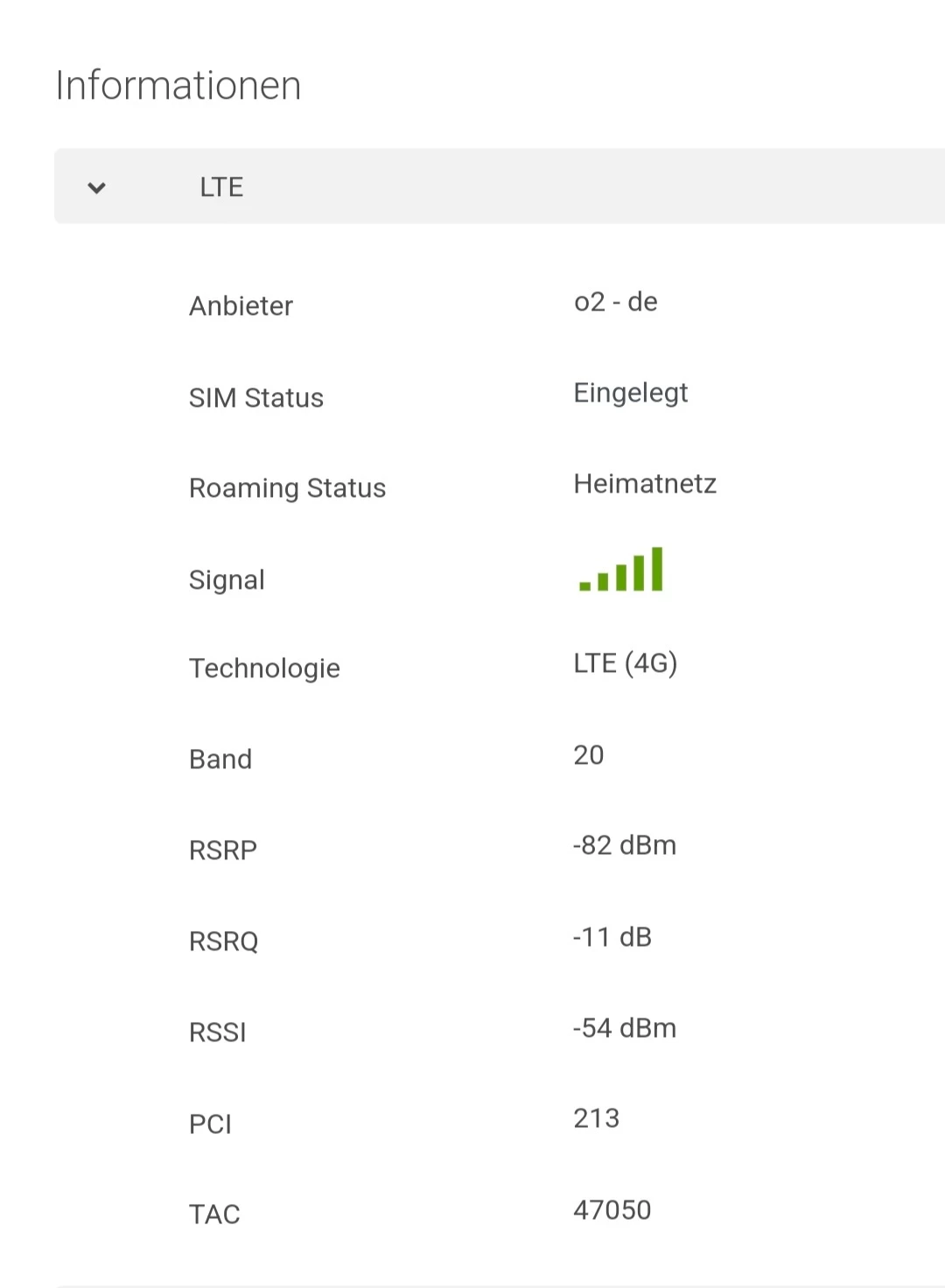Click the RSSI value -54 dBm
Image resolution: width=945 pixels, height=1288 pixels.
pyautogui.click(x=624, y=1028)
